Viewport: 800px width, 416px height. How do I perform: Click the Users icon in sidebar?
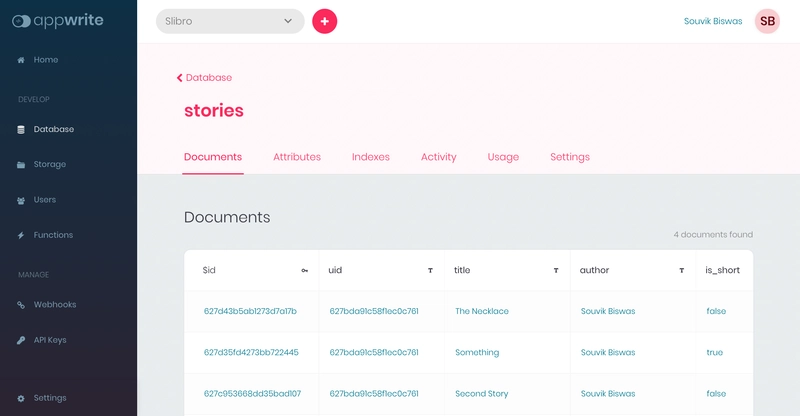point(21,200)
